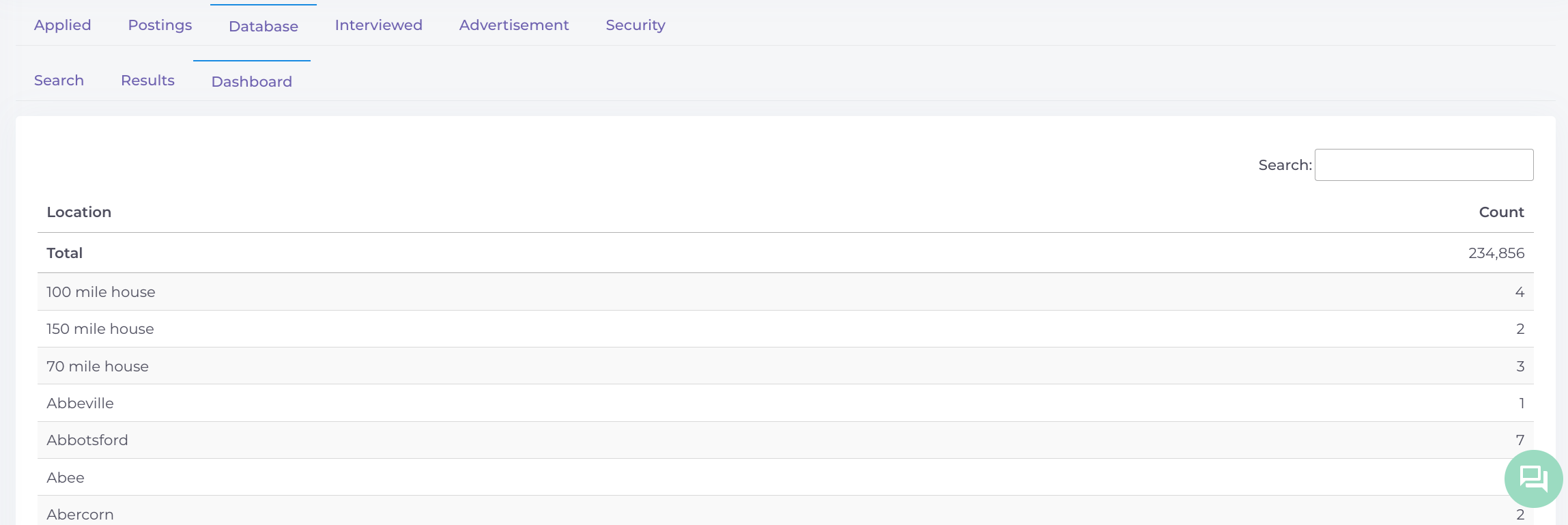The image size is (1568, 525).
Task: Select the 100 mile house row
Action: click(786, 292)
